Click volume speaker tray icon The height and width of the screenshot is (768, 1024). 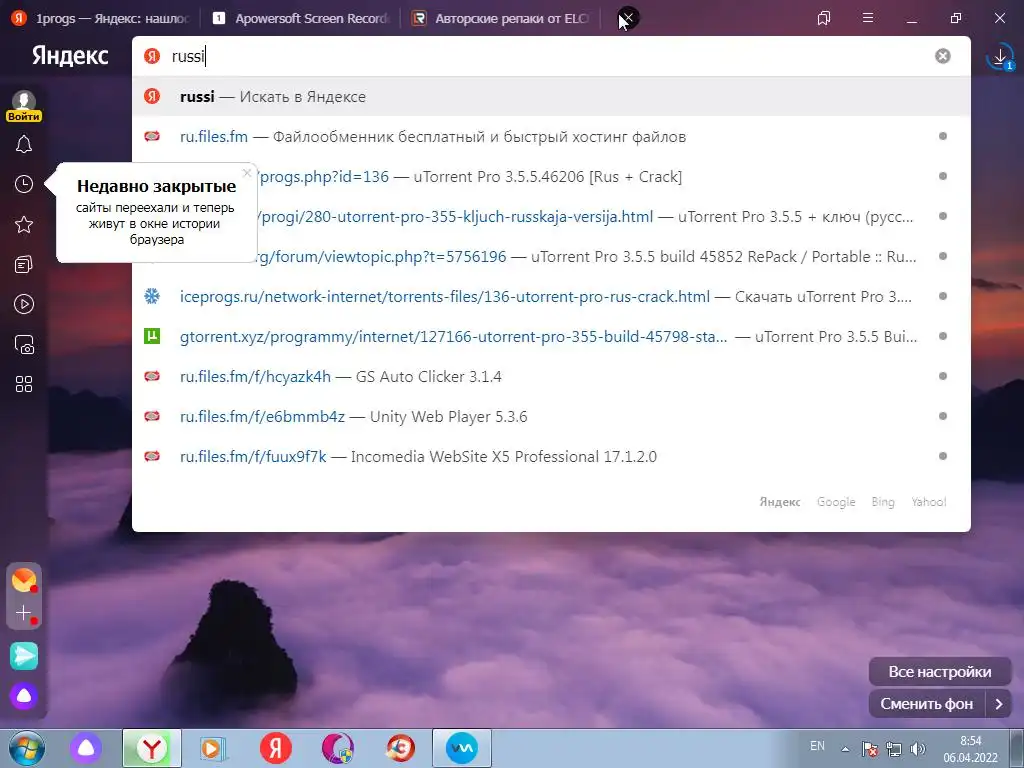[918, 749]
